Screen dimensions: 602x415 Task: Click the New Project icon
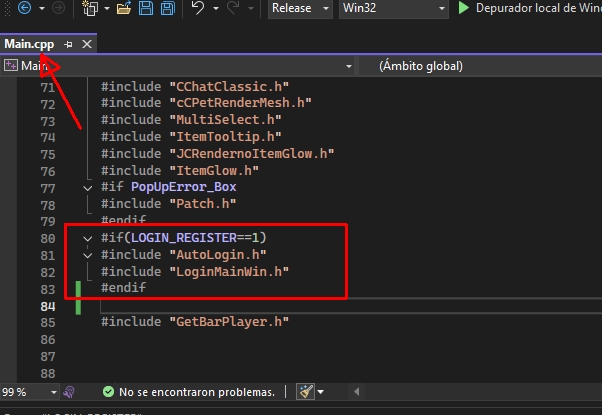pos(90,8)
